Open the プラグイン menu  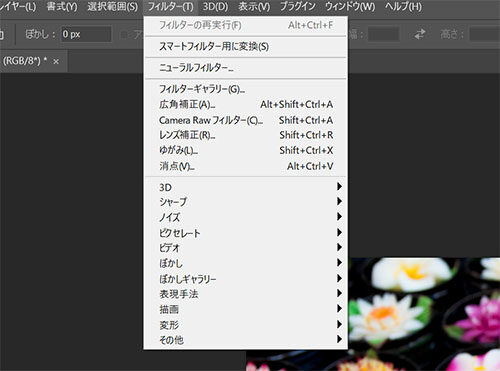pyautogui.click(x=297, y=7)
